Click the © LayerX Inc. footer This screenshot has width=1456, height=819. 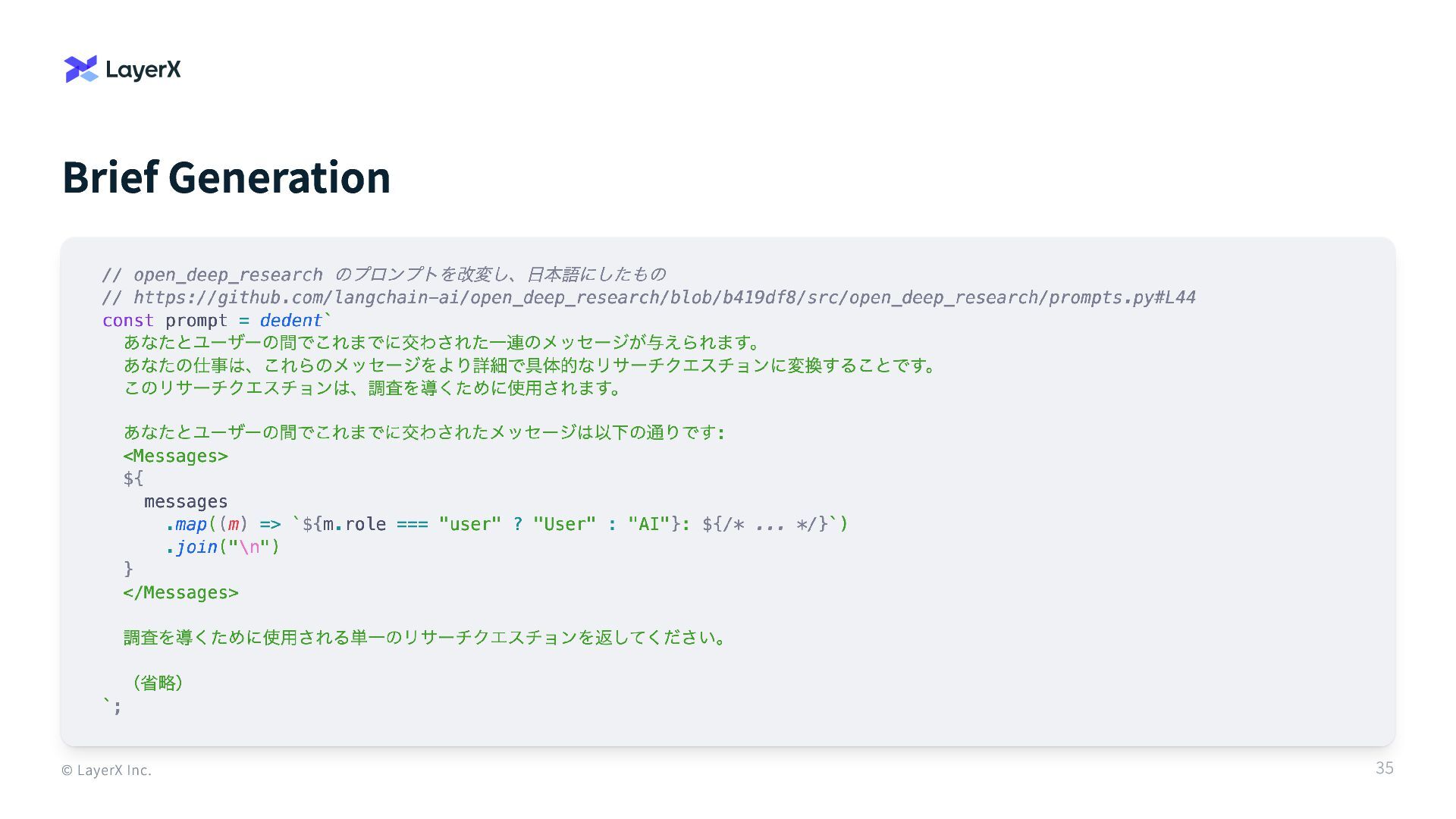pyautogui.click(x=106, y=770)
